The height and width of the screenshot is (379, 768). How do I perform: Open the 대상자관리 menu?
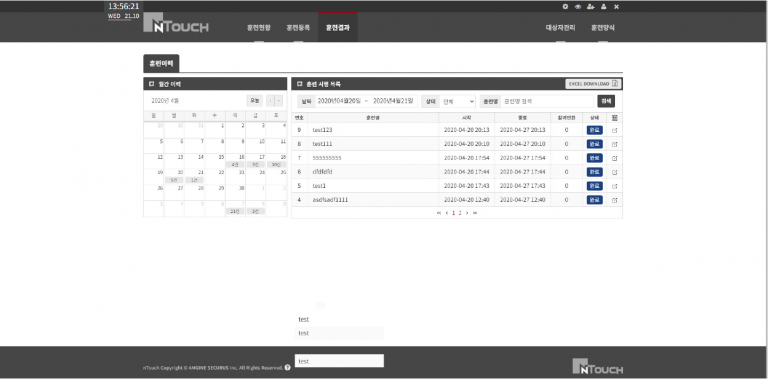point(560,27)
